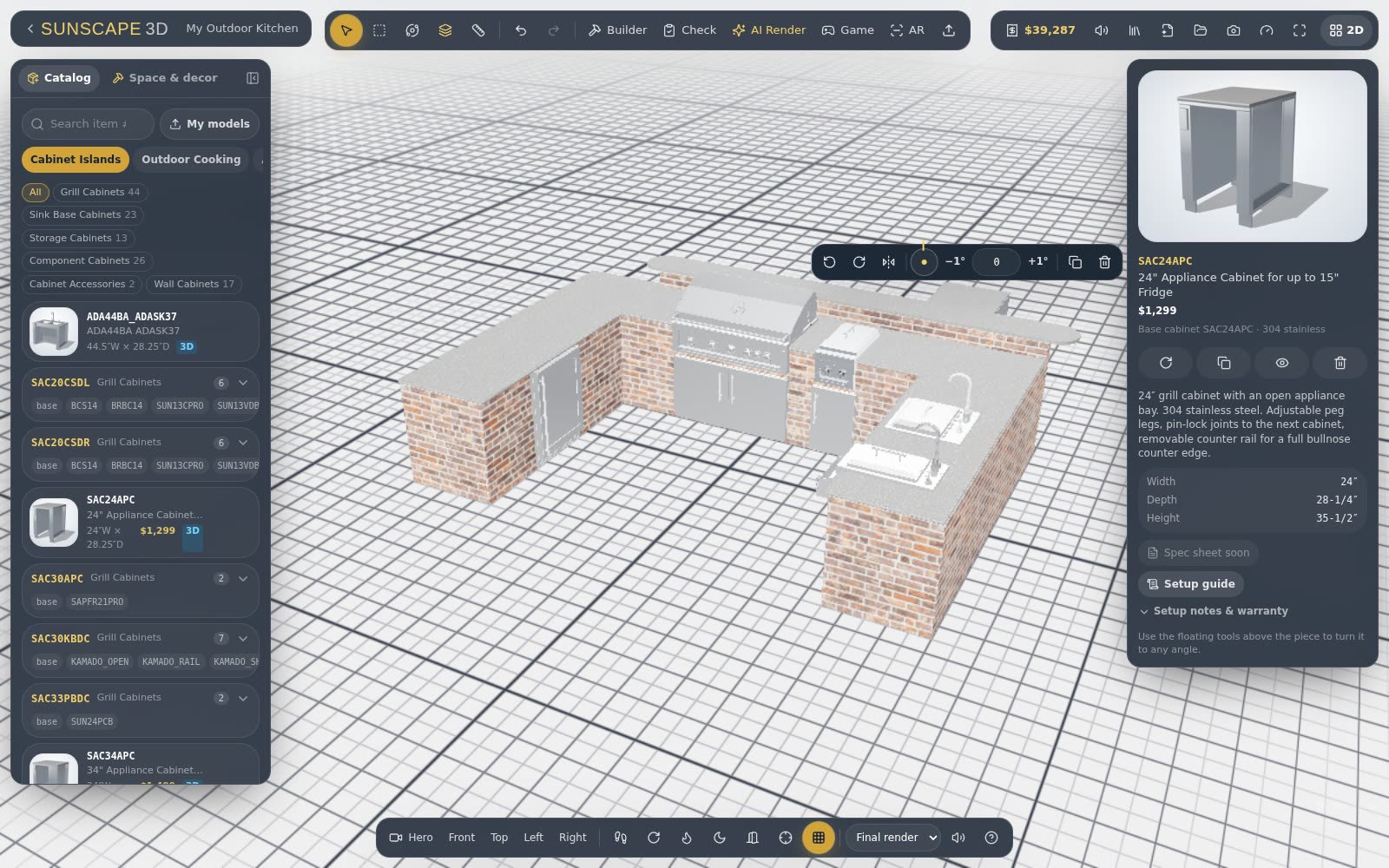The image size is (1389, 868).
Task: Toggle night mode moon icon
Action: 720,838
